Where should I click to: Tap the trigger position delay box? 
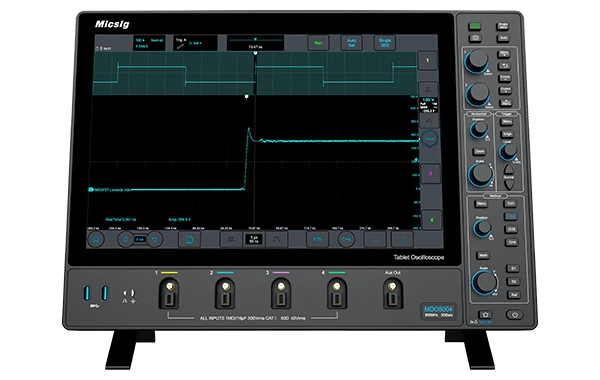(255, 43)
